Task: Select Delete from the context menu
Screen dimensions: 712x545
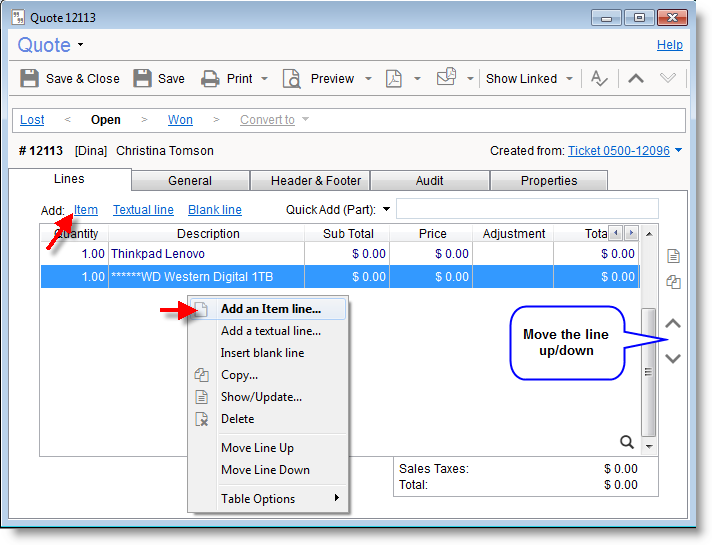Action: coord(238,419)
